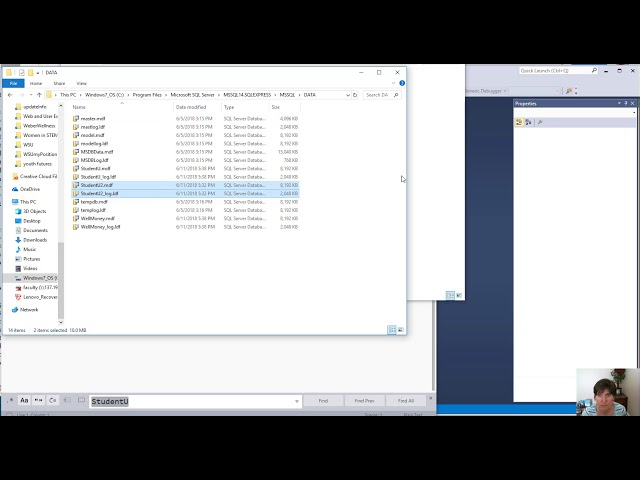Click the magnifier icon in Explorer search
This screenshot has height=480, width=640.
[x=396, y=95]
